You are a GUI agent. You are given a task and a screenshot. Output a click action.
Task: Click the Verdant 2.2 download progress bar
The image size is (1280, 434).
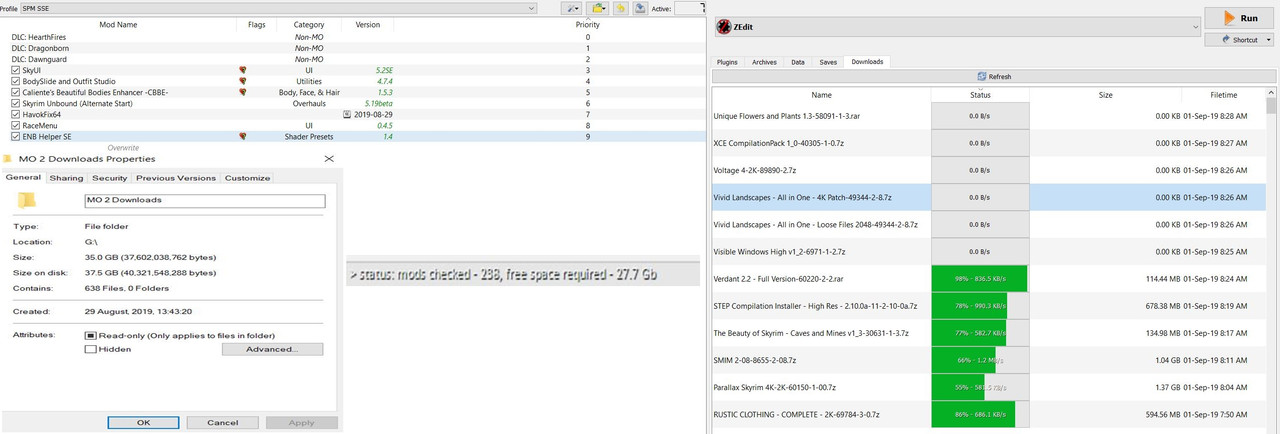click(980, 278)
